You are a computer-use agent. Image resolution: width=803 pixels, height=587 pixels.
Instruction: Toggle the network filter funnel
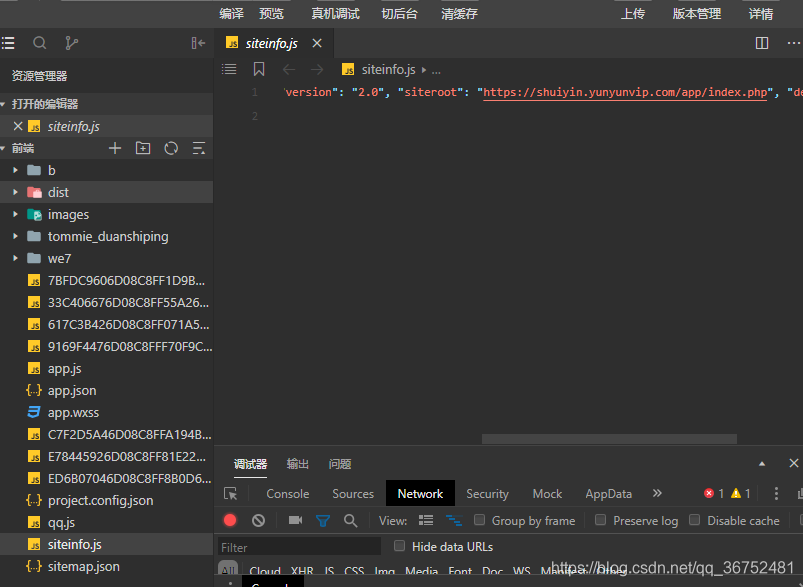tap(323, 521)
